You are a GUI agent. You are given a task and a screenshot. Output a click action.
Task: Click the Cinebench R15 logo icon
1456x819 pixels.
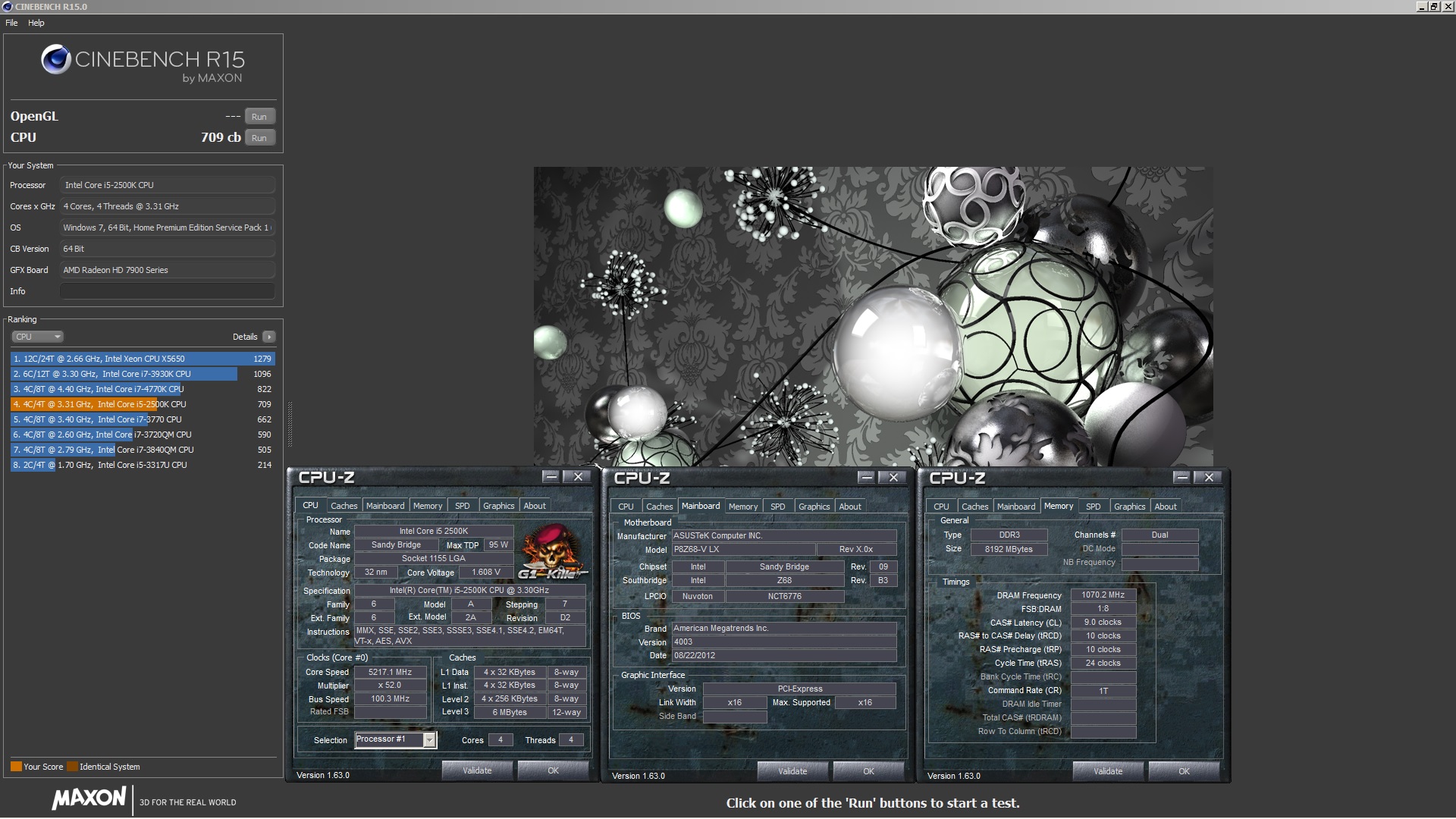click(x=56, y=59)
